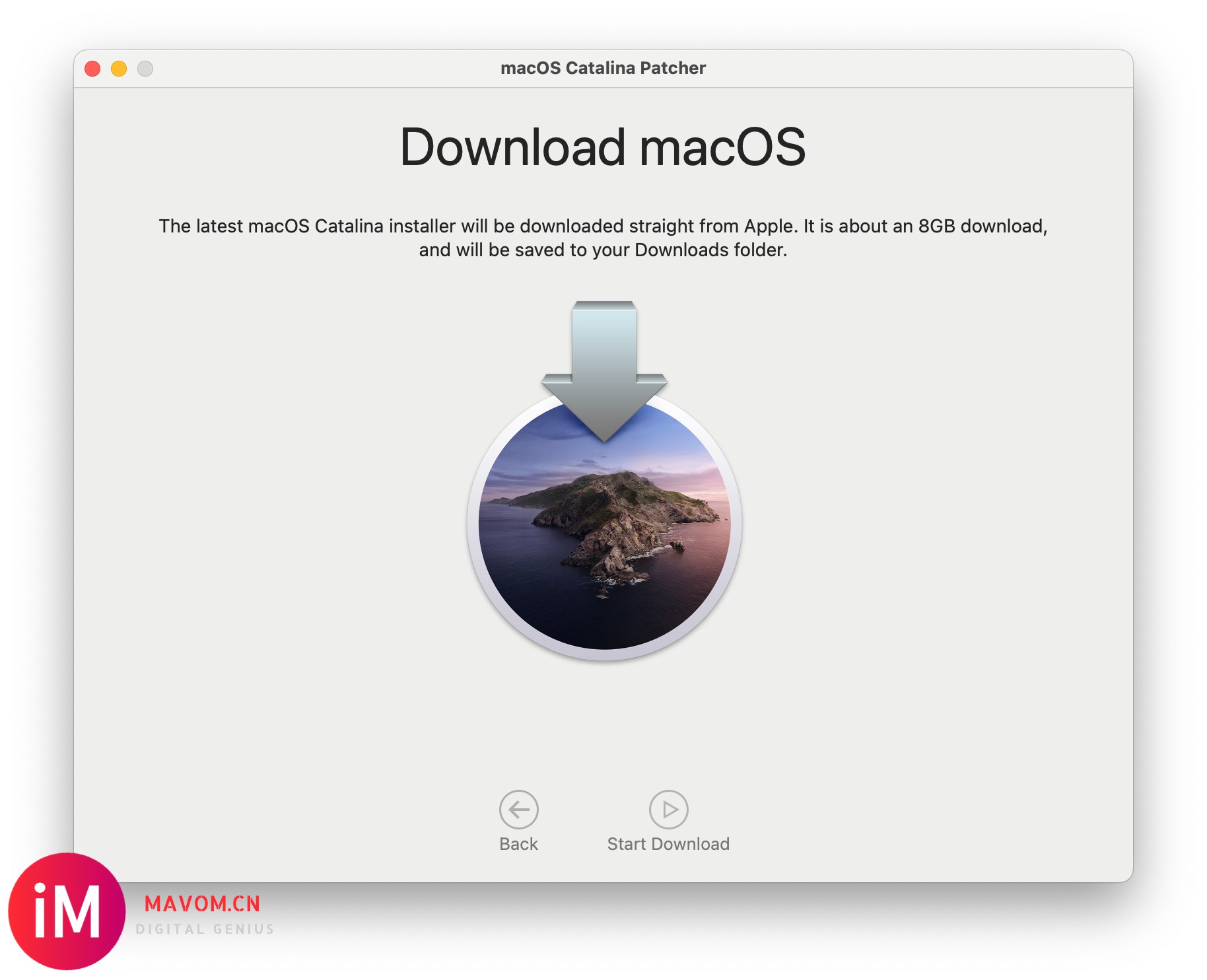Click the Start Download play icon
The image size is (1207, 980).
click(x=668, y=809)
